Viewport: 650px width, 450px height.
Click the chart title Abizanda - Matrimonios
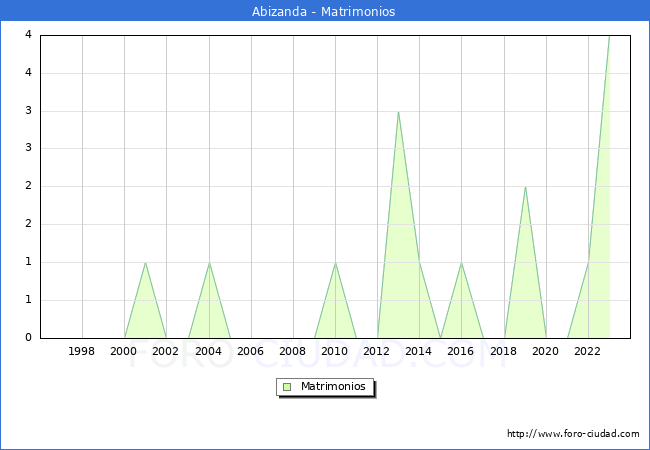pos(324,12)
